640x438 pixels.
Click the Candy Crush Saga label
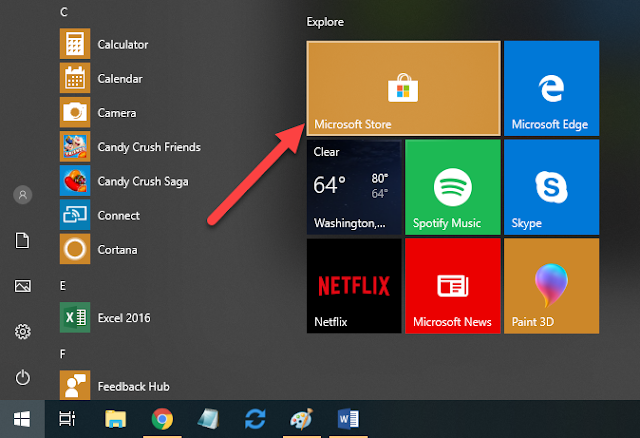click(143, 182)
